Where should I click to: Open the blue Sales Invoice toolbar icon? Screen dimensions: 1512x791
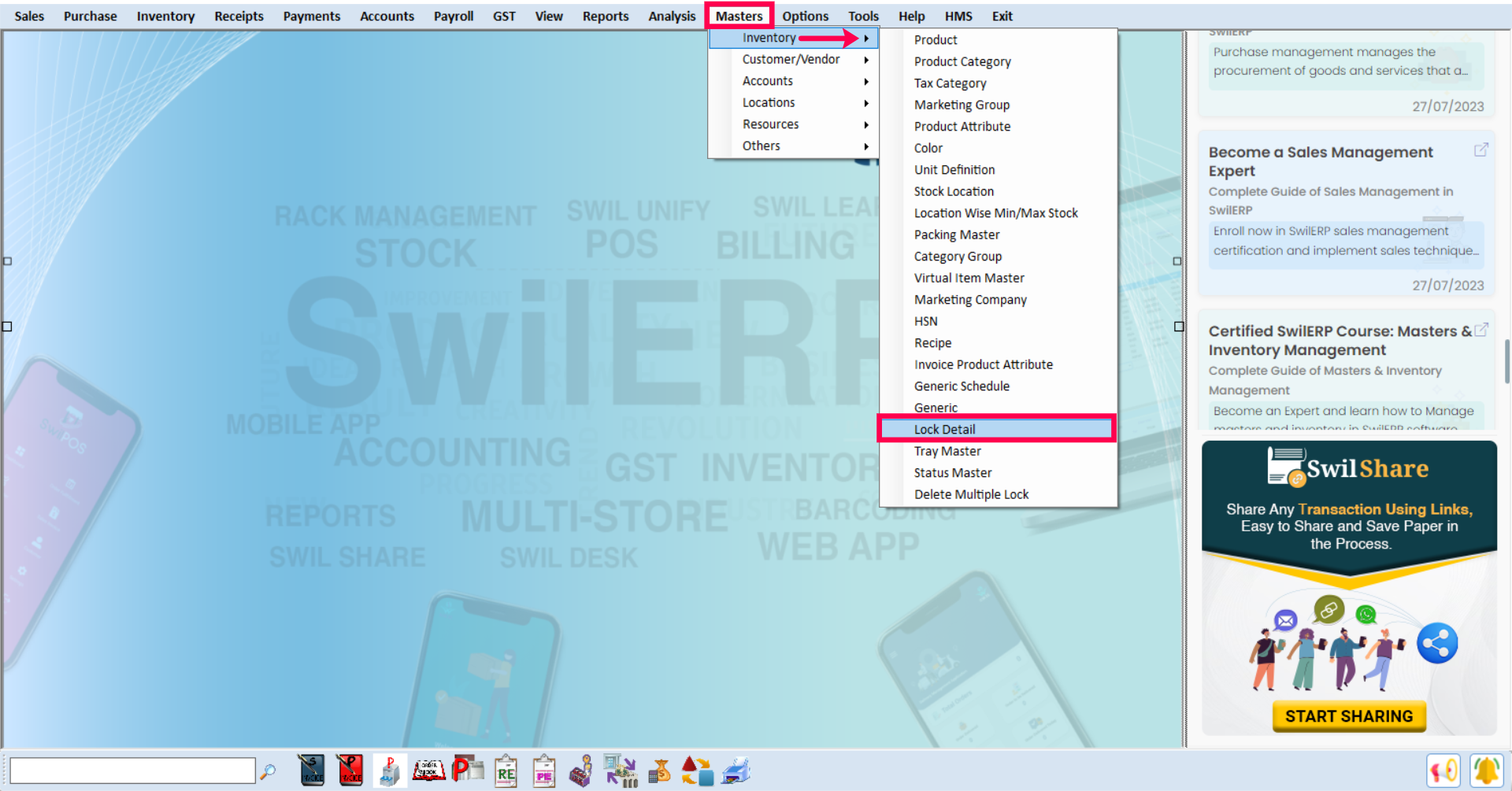coord(311,771)
